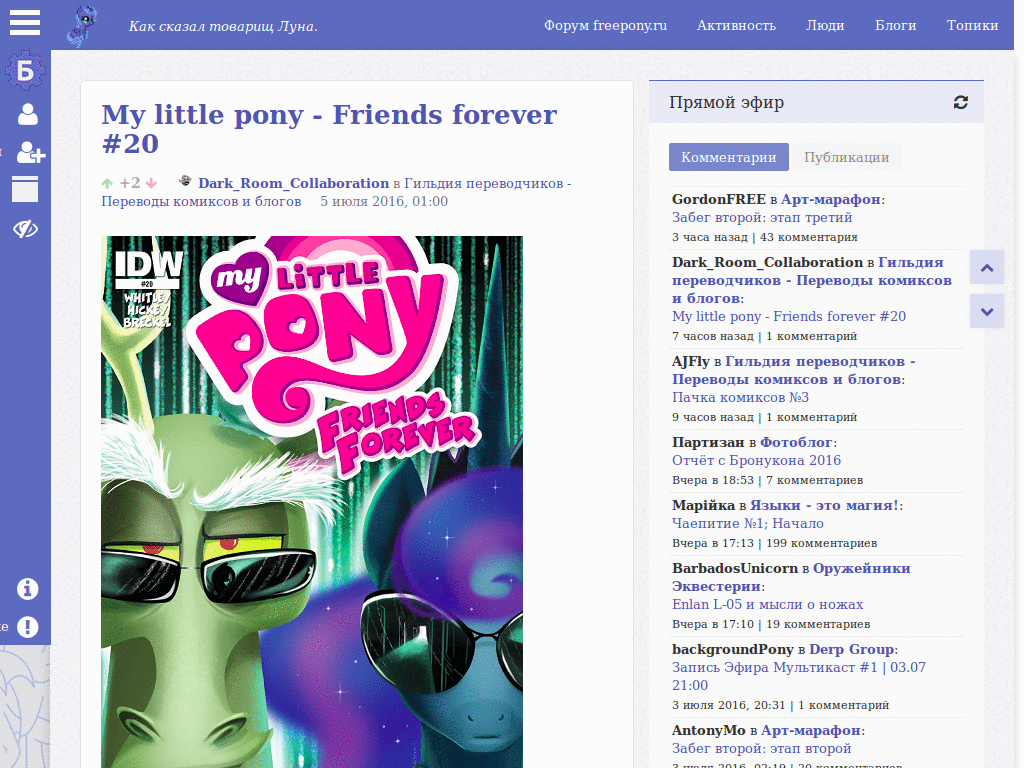Viewport: 1024px width, 768px height.
Task: Go to Блоги in top navigation
Action: tap(895, 25)
